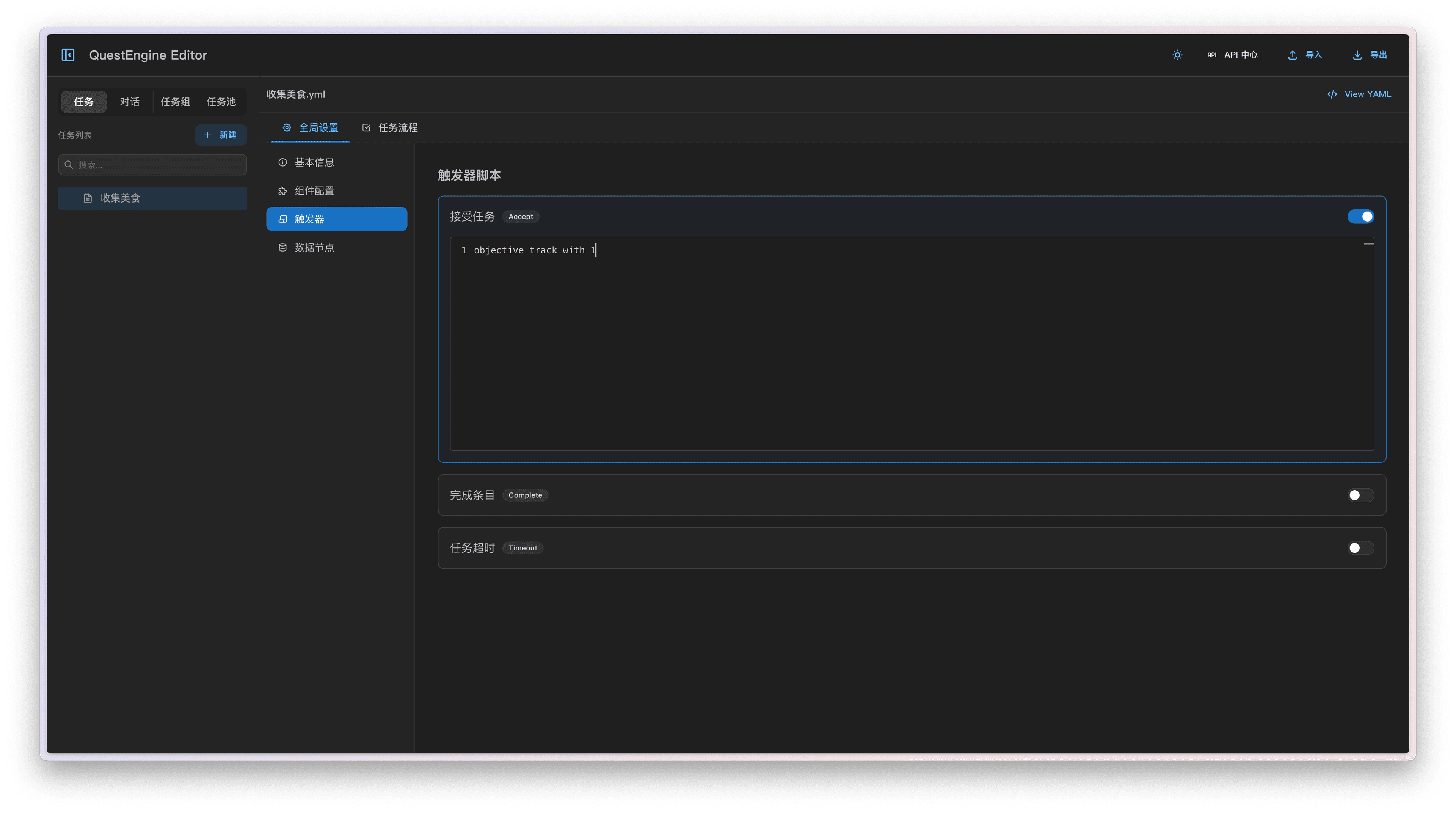Screen dimensions: 1456x813
Task: Open 基本信息 section
Action: [x=314, y=162]
